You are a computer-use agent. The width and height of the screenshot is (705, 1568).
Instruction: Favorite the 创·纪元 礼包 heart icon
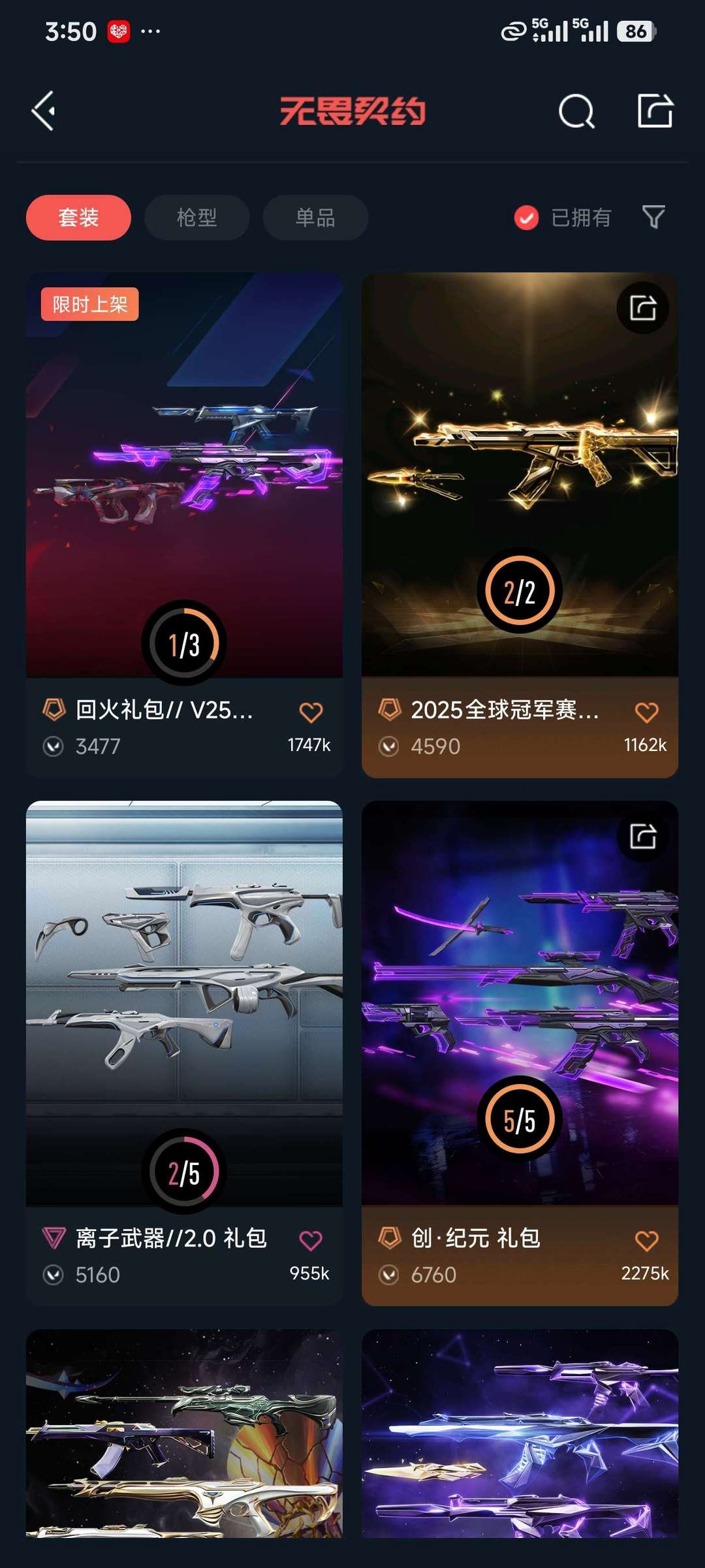coord(646,1240)
